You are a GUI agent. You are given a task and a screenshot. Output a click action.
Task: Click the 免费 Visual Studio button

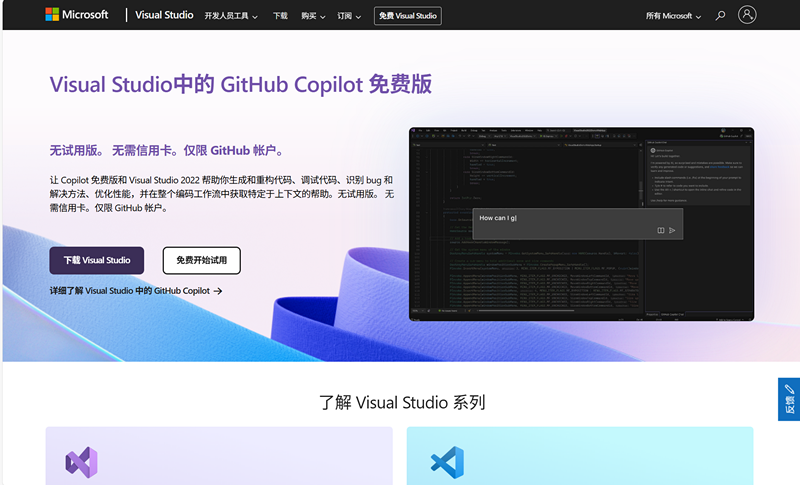[408, 16]
